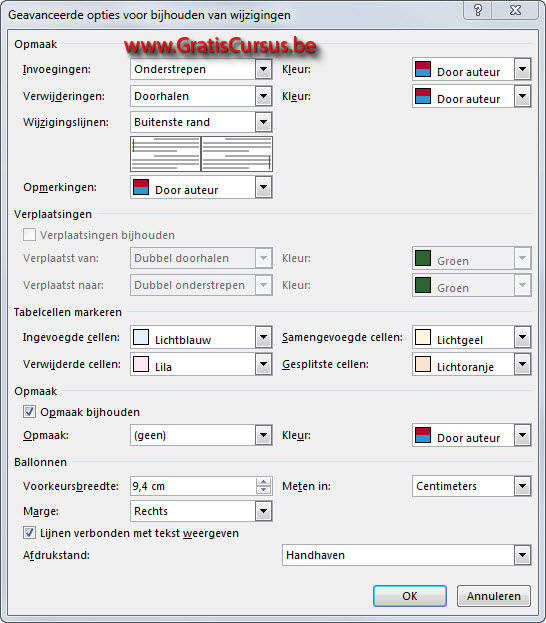
Task: Open the Marge dropdown showing Rechts
Action: 201,511
